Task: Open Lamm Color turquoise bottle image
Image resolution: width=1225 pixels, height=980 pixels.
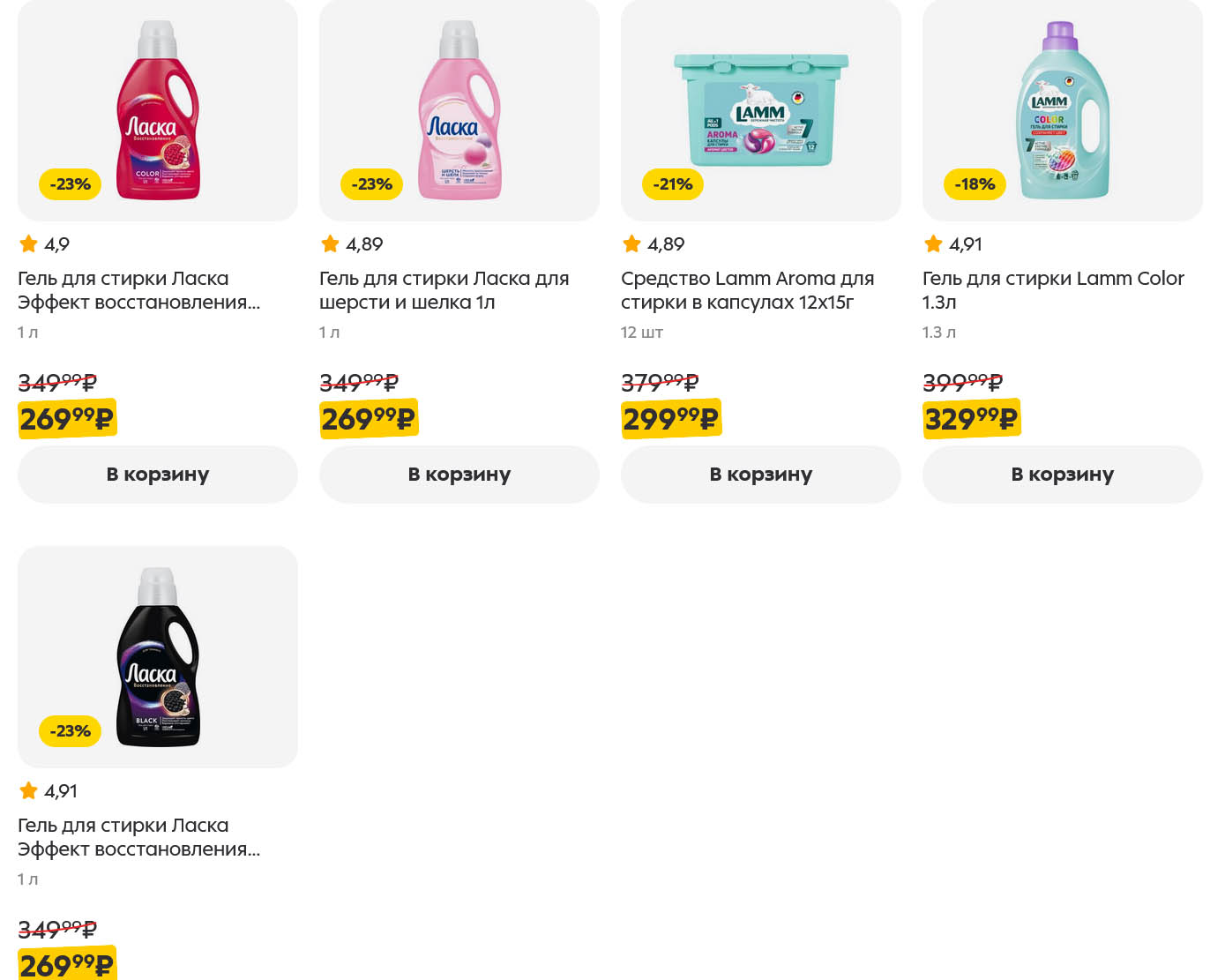Action: click(x=1062, y=110)
